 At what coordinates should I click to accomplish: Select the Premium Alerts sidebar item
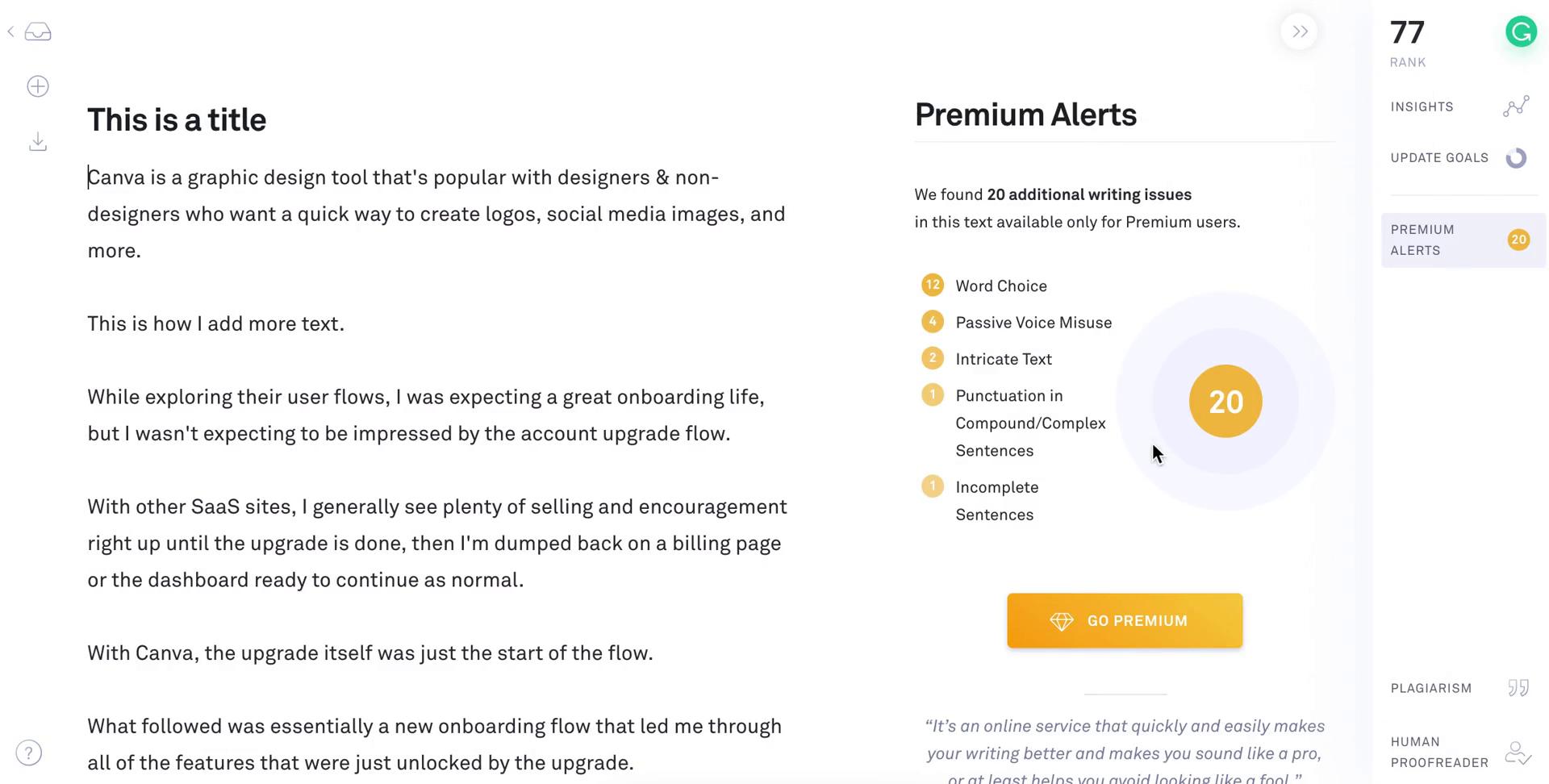pos(1463,240)
